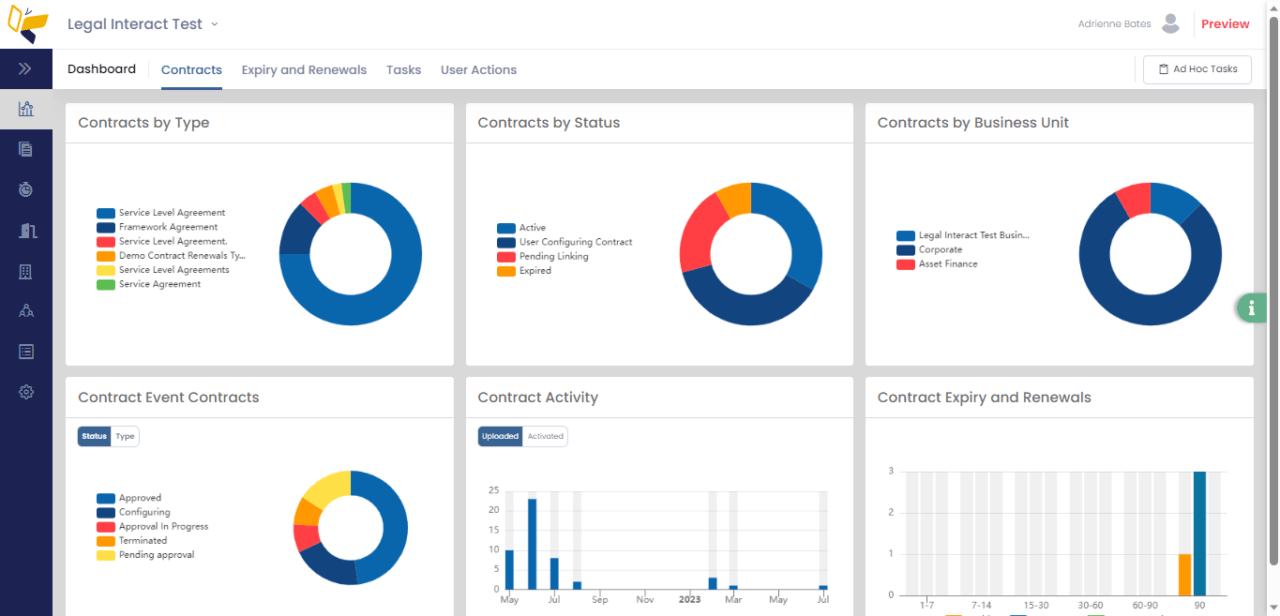Image resolution: width=1280 pixels, height=616 pixels.
Task: Open the settings gear in sidebar
Action: pyautogui.click(x=26, y=392)
